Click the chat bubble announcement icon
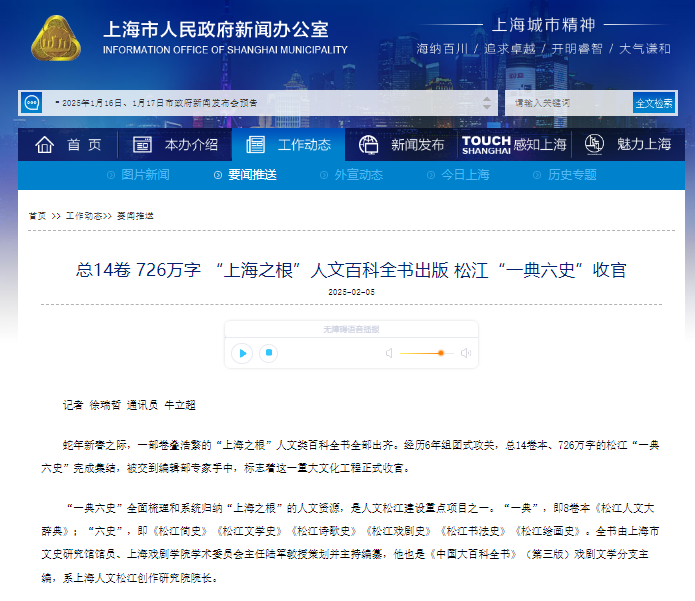Image resolution: width=695 pixels, height=601 pixels. [33, 102]
